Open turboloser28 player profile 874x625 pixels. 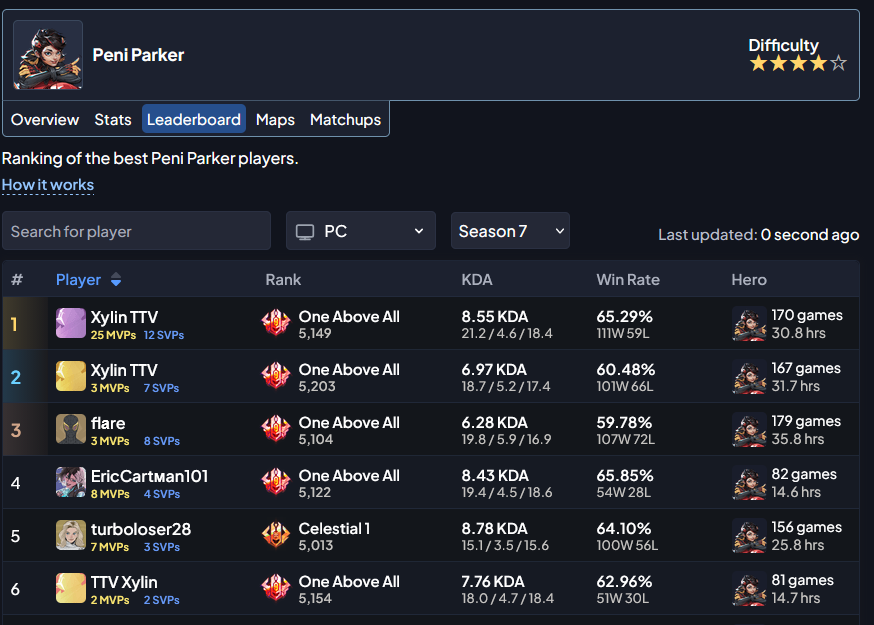141,529
